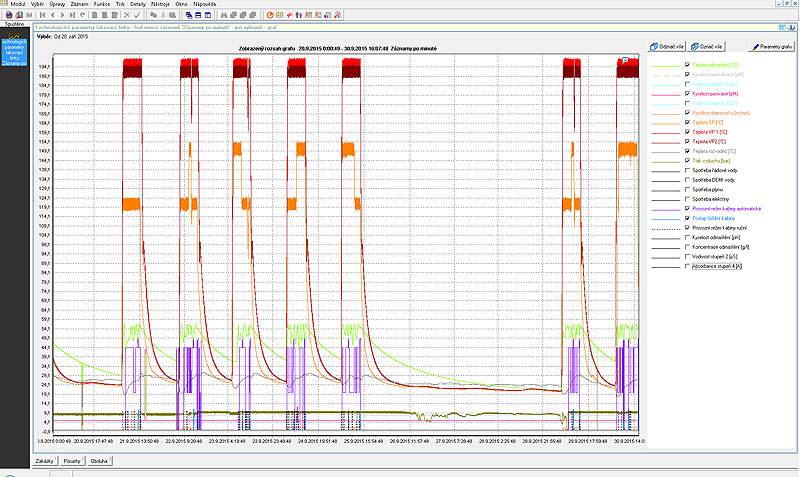Enable the Spotřeba DEMI vody checkbox
Screen dimensions: 800x477
click(686, 179)
